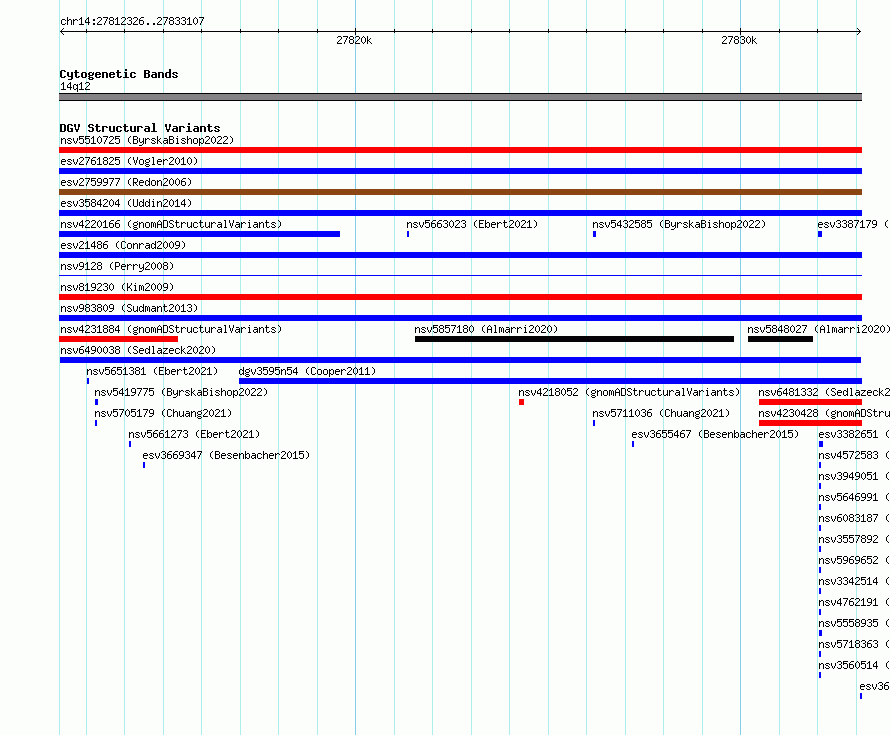Select the nsv5432585 (ByrskaBishop2022) label
Image resolution: width=890 pixels, height=735 pixels.
coord(679,224)
